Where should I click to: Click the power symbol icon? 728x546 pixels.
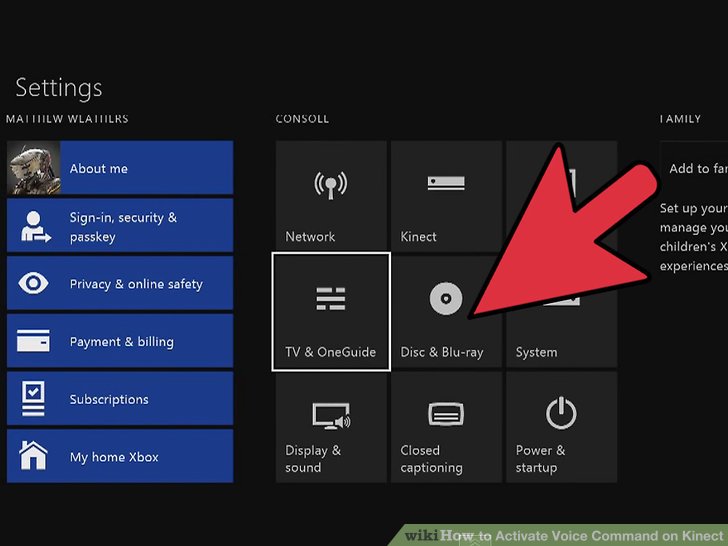coord(561,413)
